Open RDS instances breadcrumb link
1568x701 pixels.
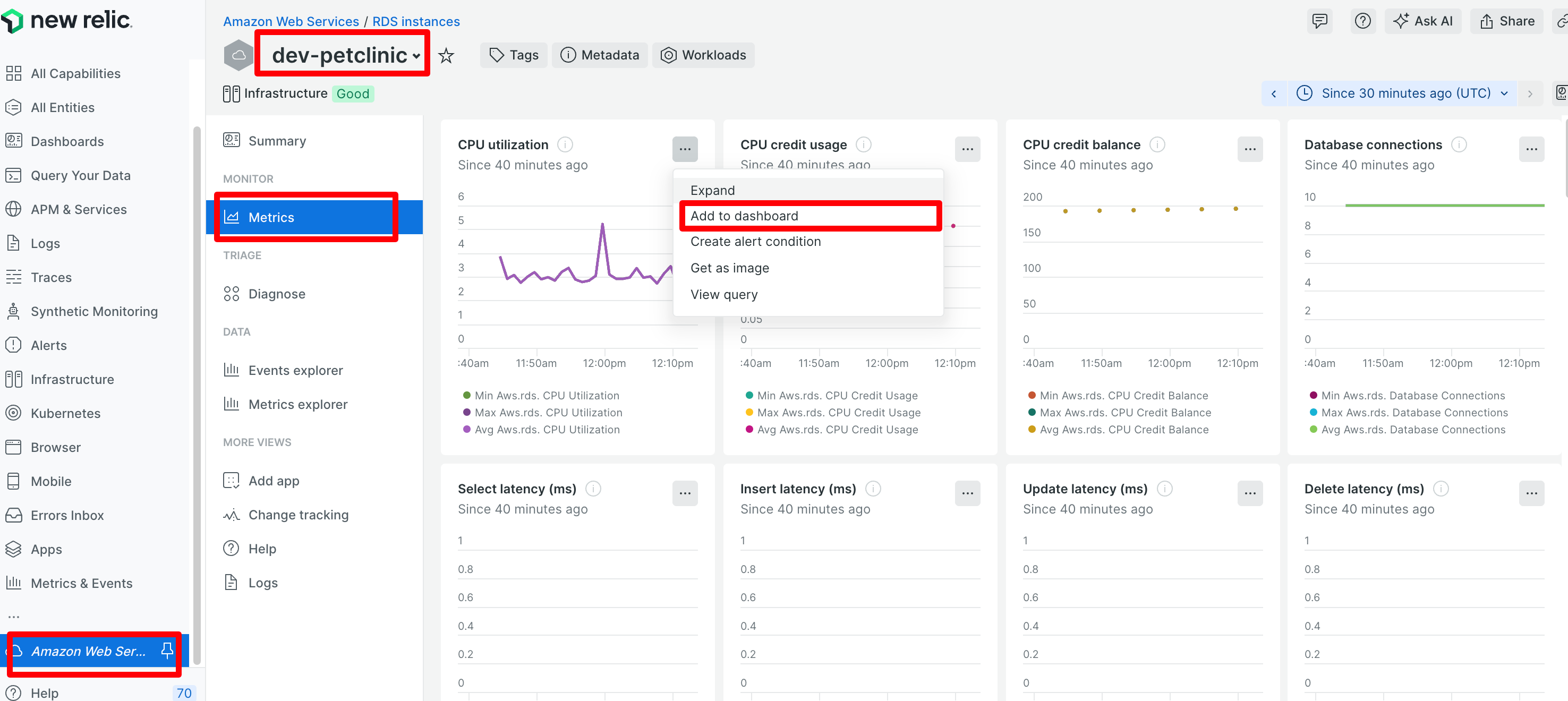[416, 21]
